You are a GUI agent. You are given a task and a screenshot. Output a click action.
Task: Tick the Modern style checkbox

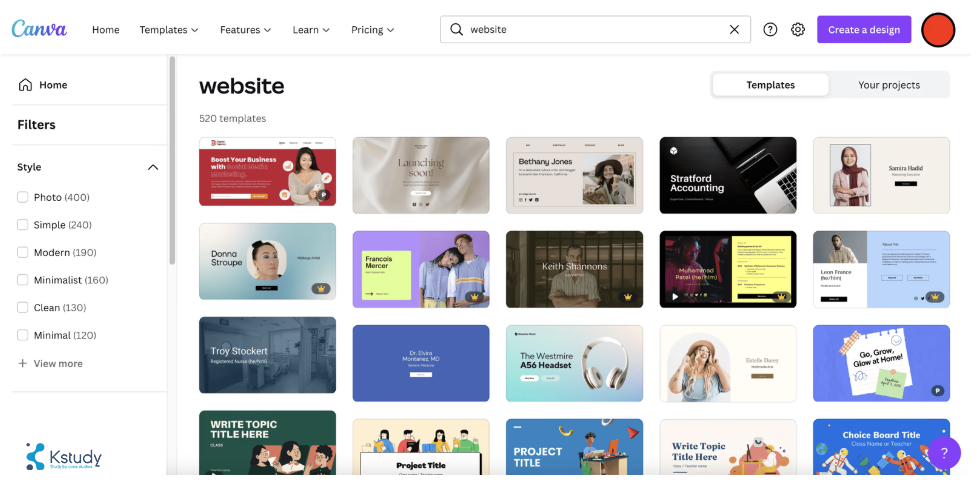click(23, 253)
